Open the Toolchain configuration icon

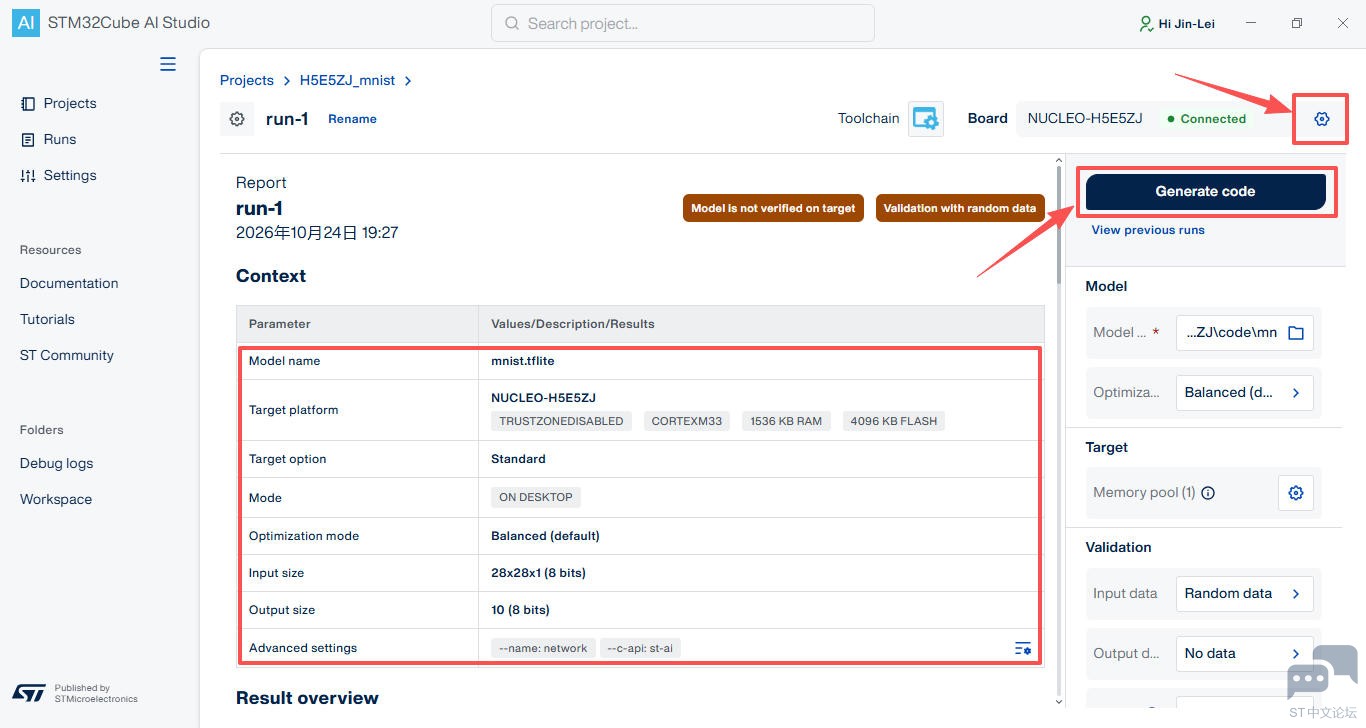point(926,118)
